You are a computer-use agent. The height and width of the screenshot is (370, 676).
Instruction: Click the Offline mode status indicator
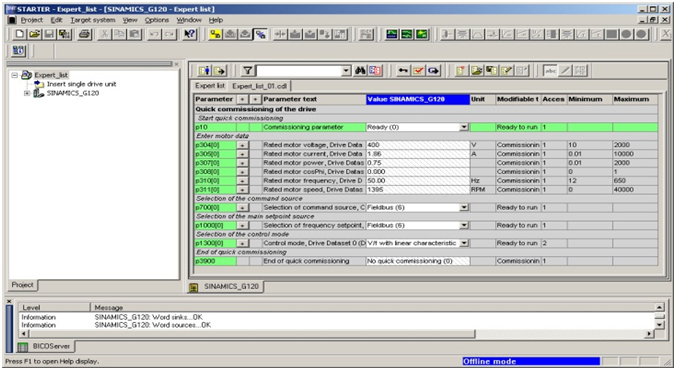(531, 361)
